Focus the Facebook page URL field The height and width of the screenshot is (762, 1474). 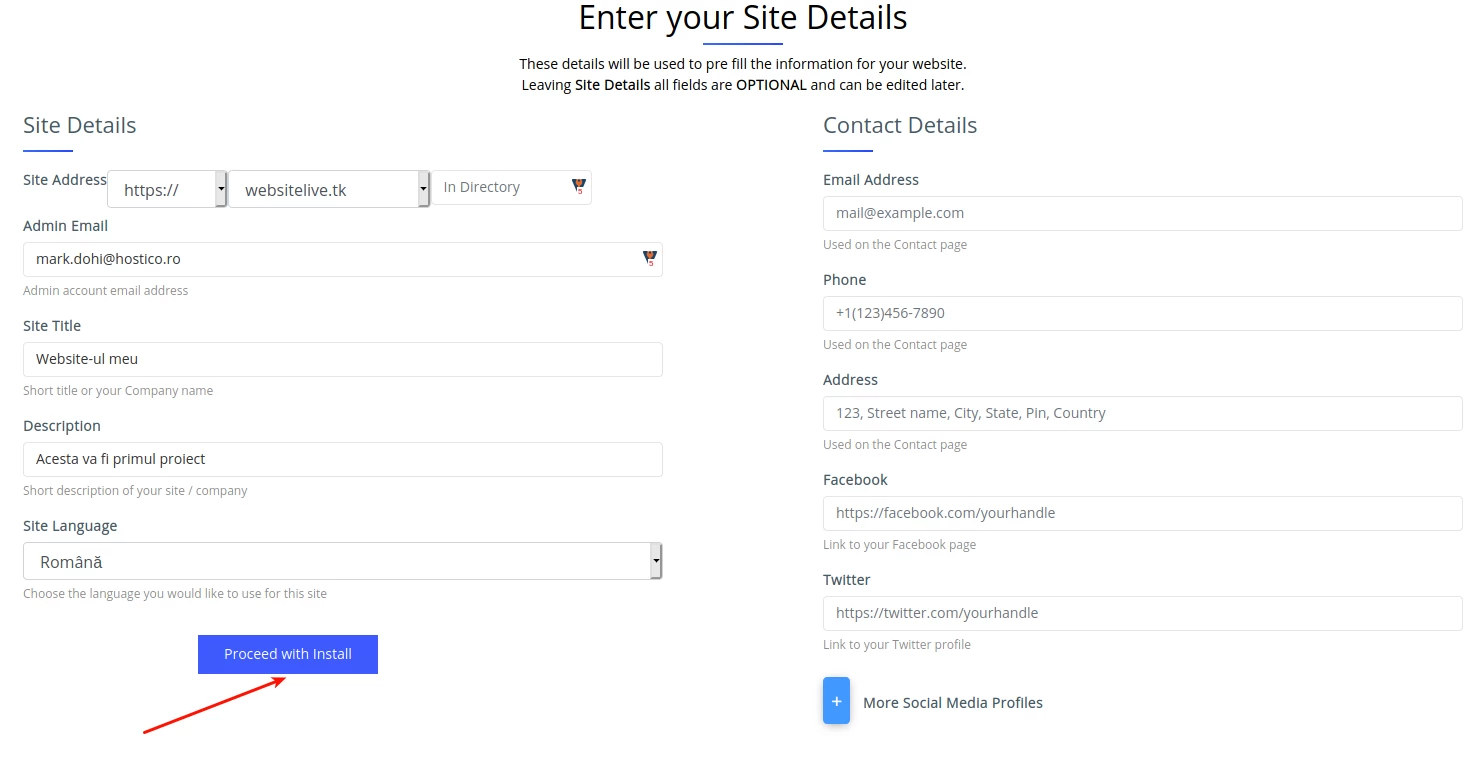point(1141,513)
